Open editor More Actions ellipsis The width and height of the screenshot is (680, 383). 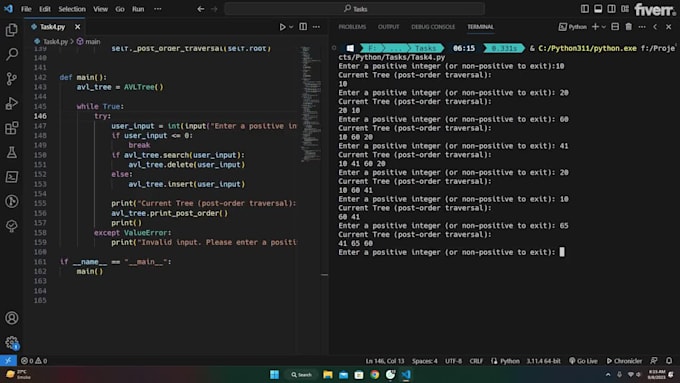tap(316, 27)
